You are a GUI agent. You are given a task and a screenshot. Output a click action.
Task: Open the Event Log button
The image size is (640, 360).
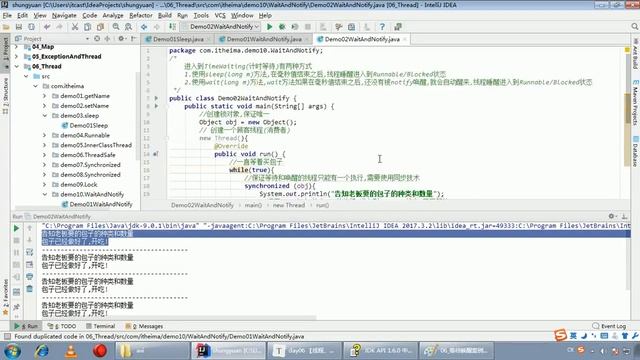(609, 326)
